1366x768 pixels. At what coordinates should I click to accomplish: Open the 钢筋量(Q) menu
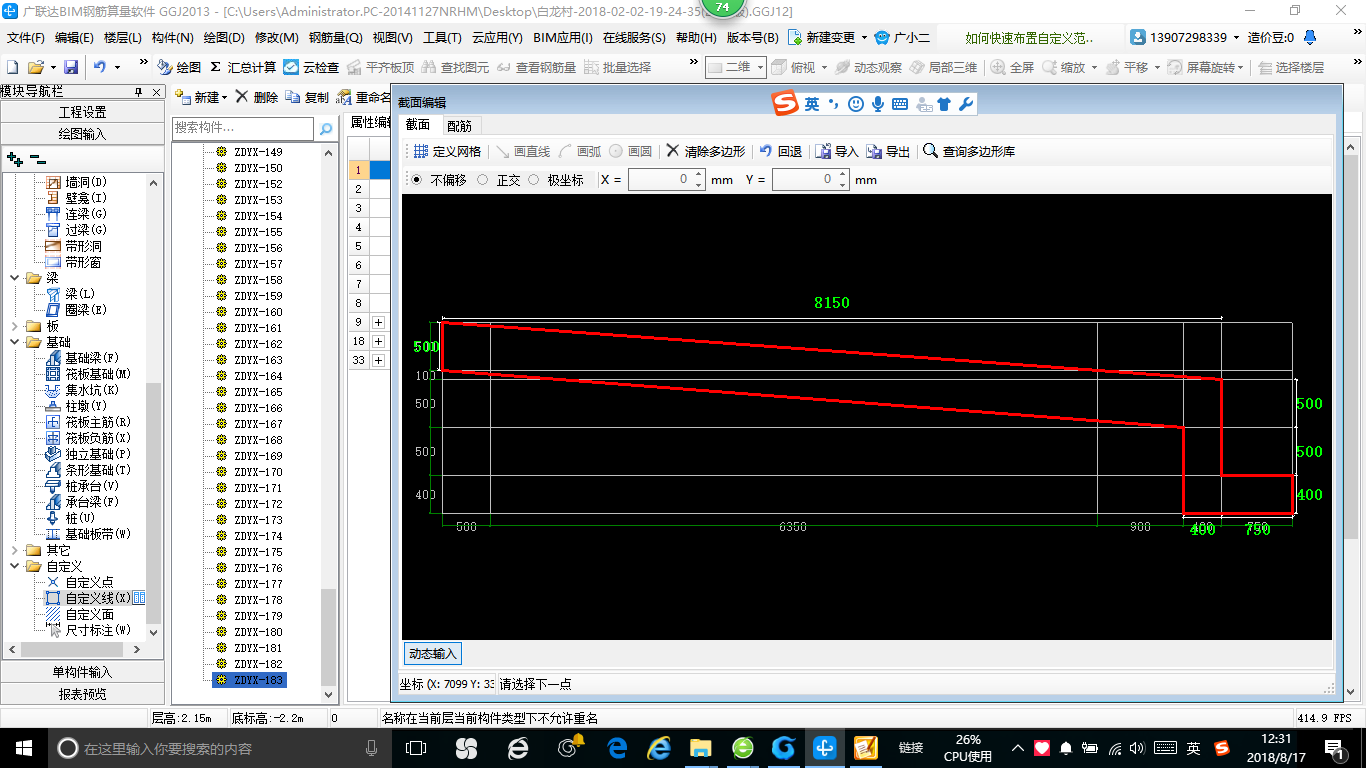[335, 38]
